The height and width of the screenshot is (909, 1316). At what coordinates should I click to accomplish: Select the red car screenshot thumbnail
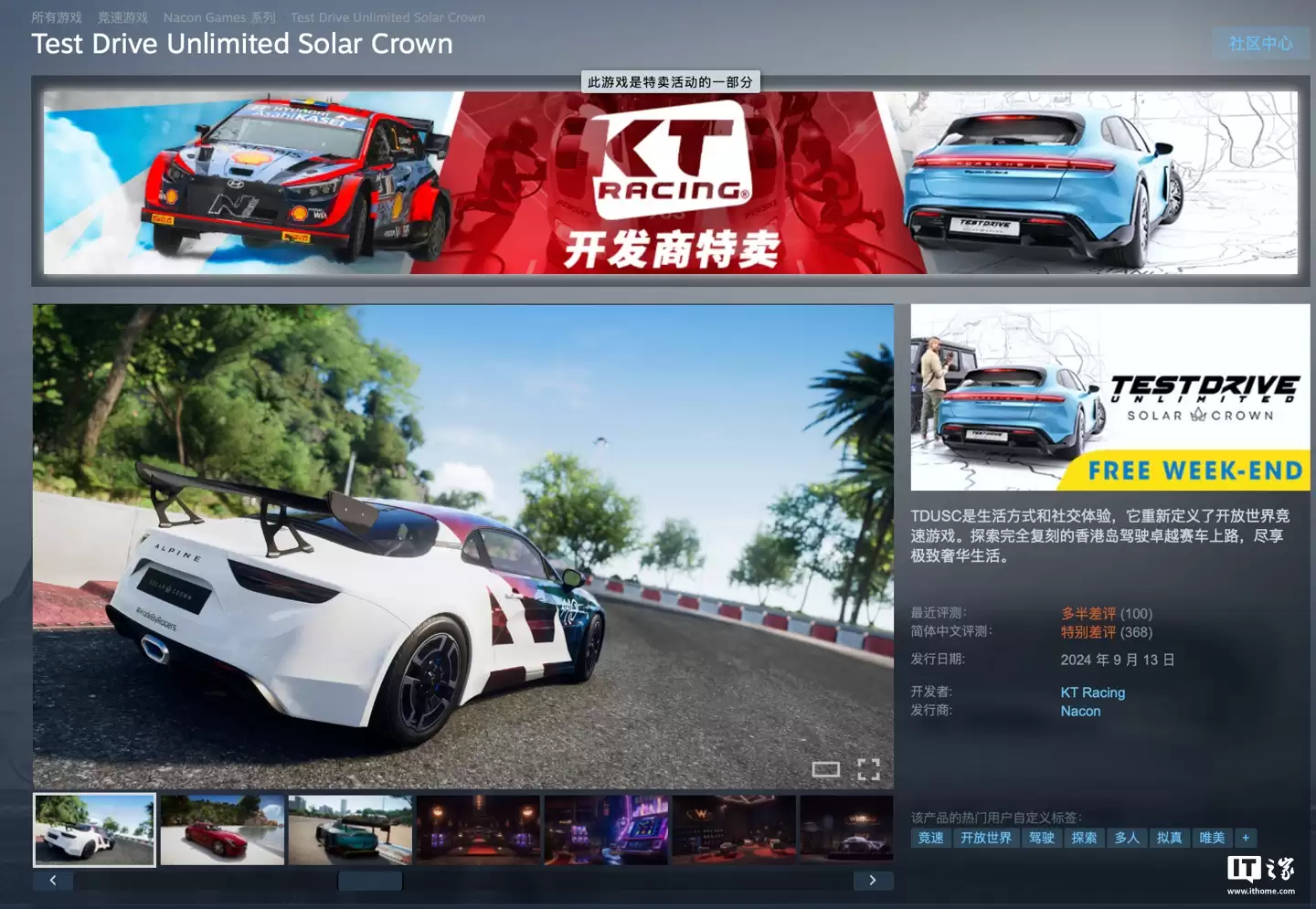222,829
